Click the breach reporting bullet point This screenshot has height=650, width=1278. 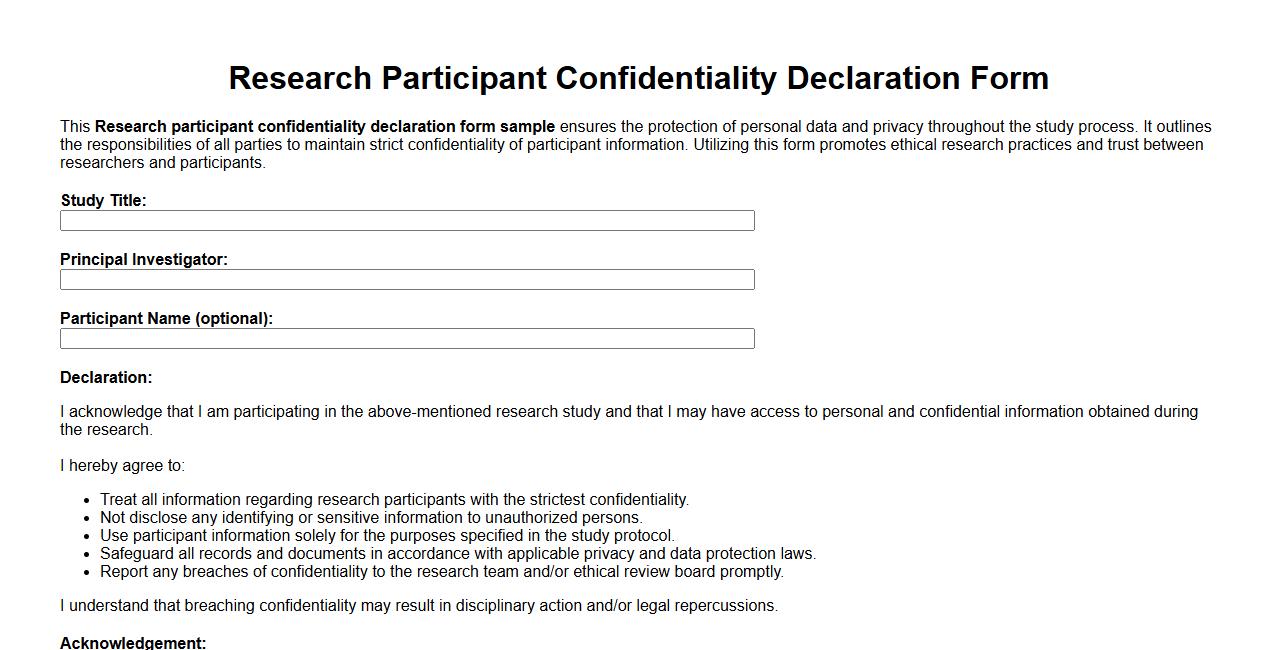pyautogui.click(x=441, y=571)
